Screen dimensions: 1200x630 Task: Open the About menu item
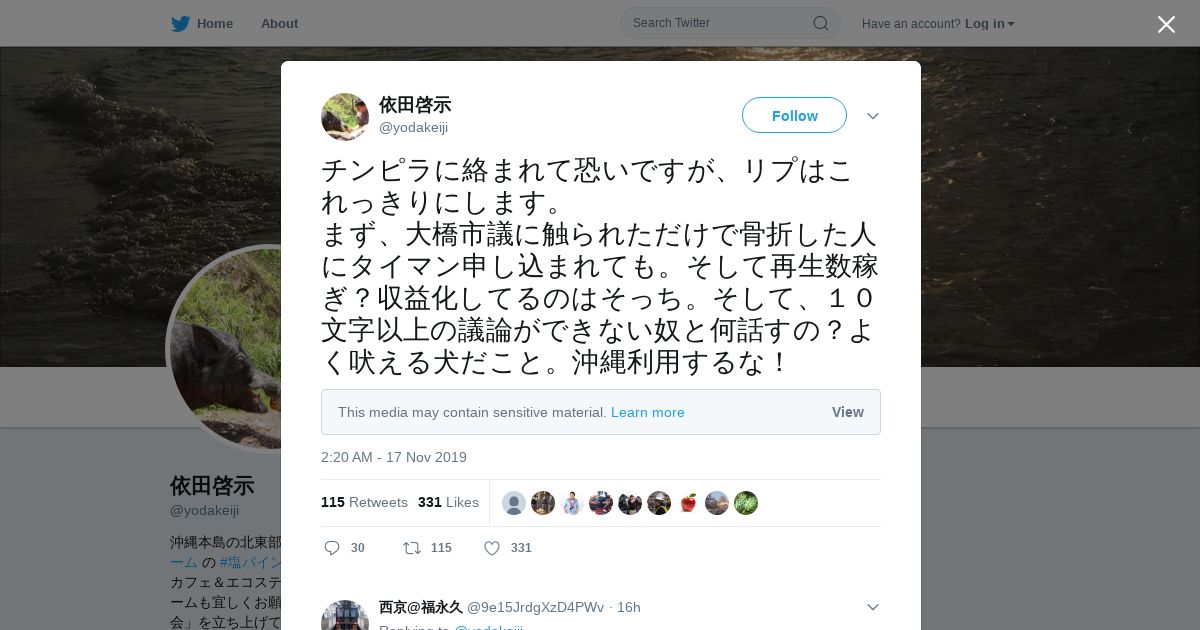click(279, 24)
